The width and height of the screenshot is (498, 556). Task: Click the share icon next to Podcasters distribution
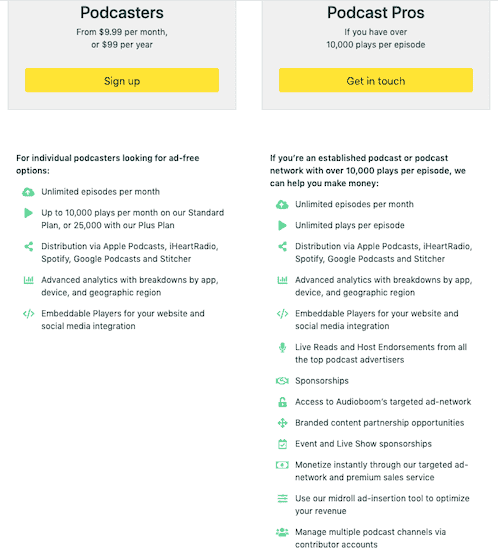tap(29, 246)
